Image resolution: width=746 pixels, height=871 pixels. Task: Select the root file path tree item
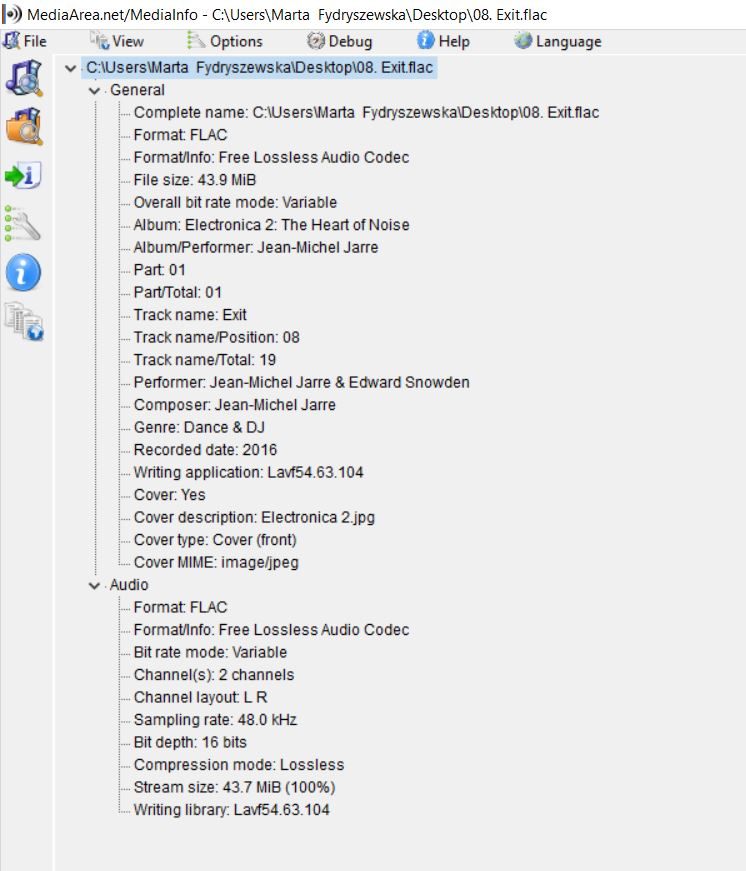point(259,68)
